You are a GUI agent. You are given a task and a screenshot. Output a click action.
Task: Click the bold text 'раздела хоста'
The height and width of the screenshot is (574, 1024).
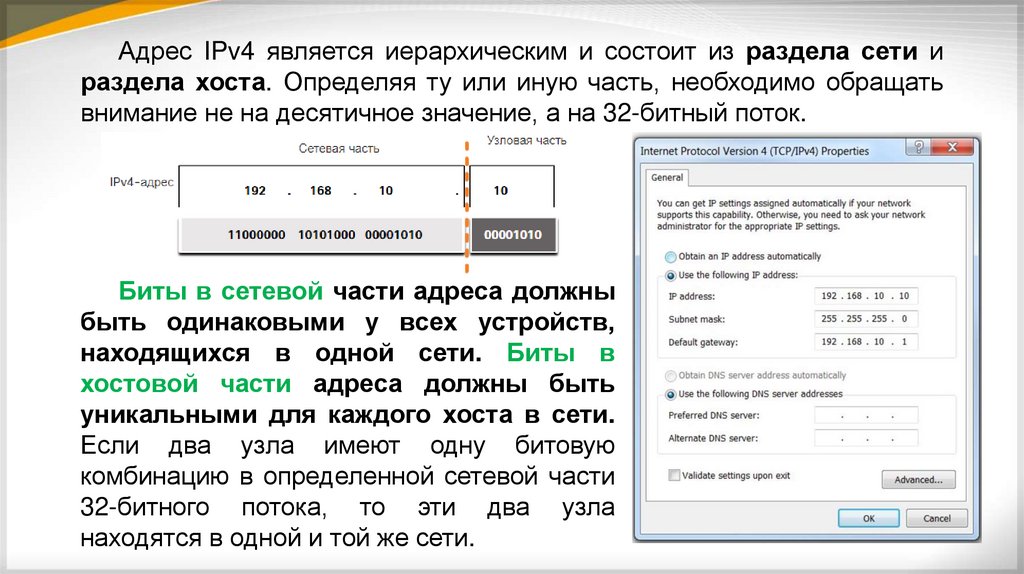pos(173,83)
